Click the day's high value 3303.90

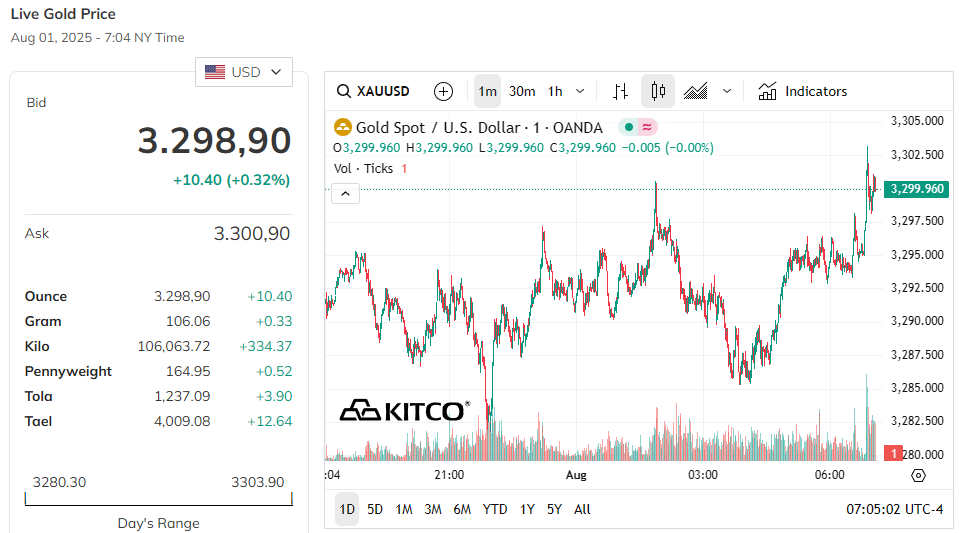(x=257, y=482)
